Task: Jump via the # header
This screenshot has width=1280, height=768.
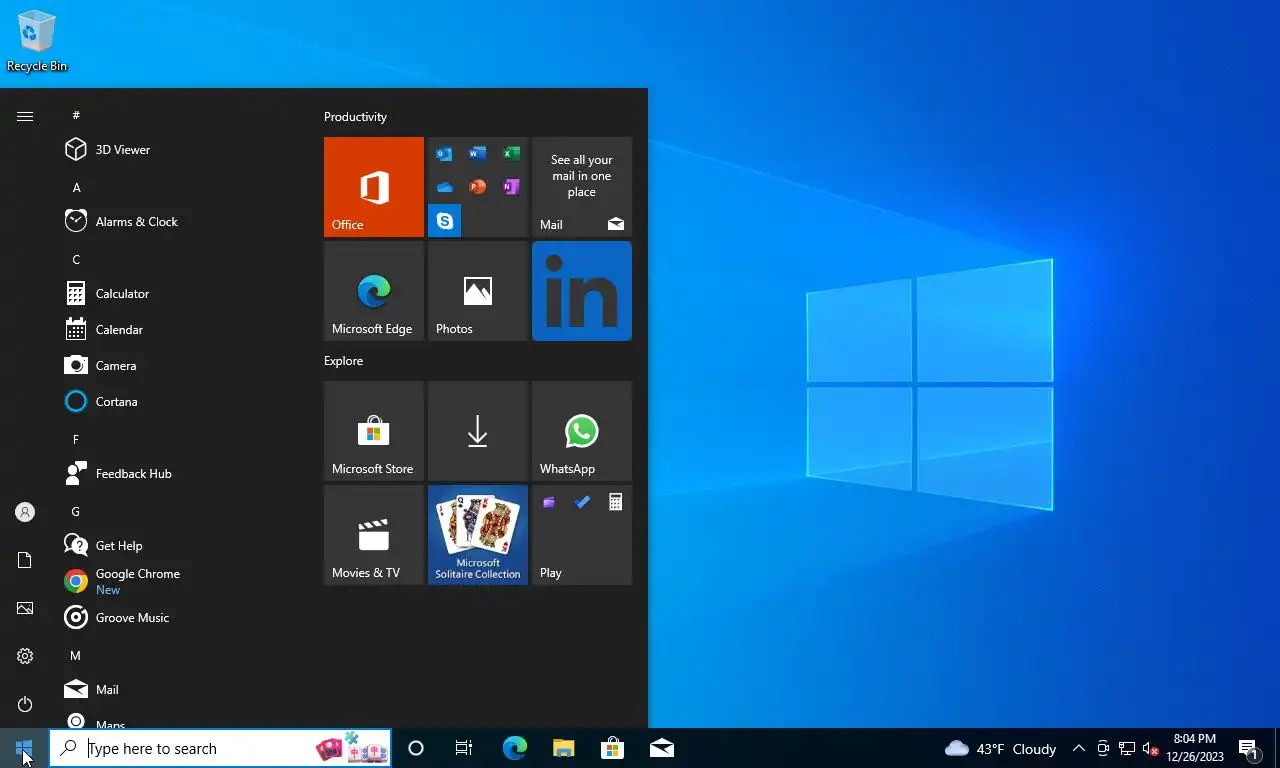Action: [76, 116]
